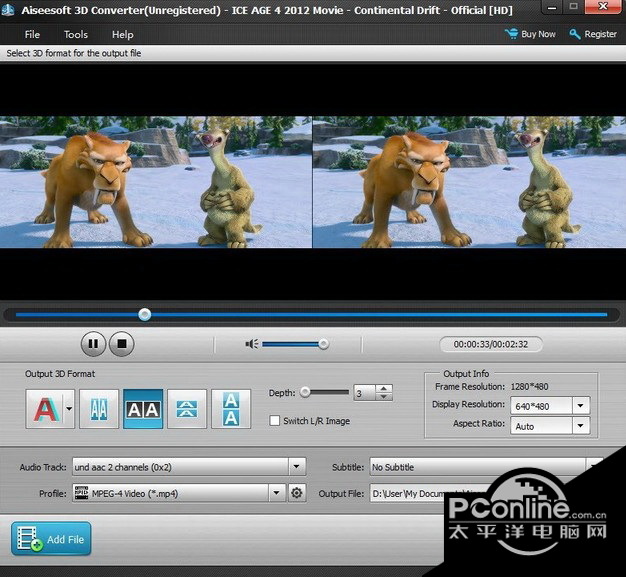Open the Display Resolution dropdown

580,406
